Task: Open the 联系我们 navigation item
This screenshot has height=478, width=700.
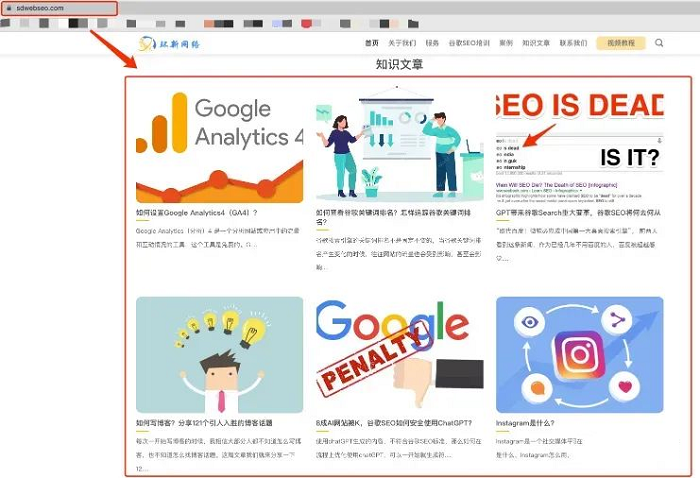Action: [x=573, y=43]
